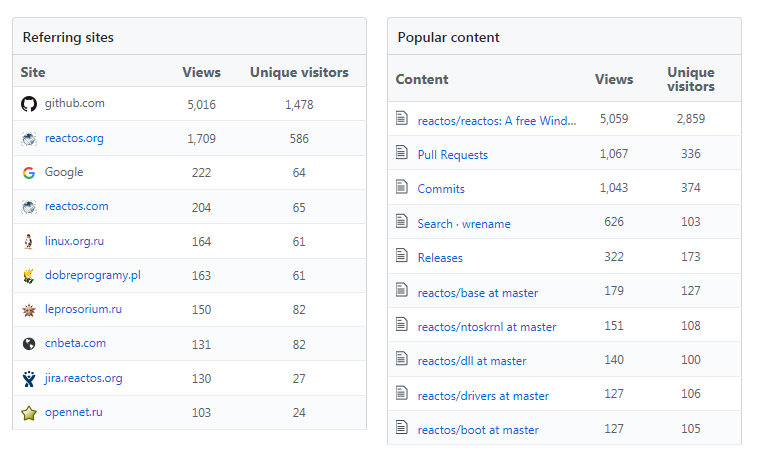The image size is (760, 458).
Task: Click the GitHub octocat icon beside github.com
Action: tap(29, 104)
